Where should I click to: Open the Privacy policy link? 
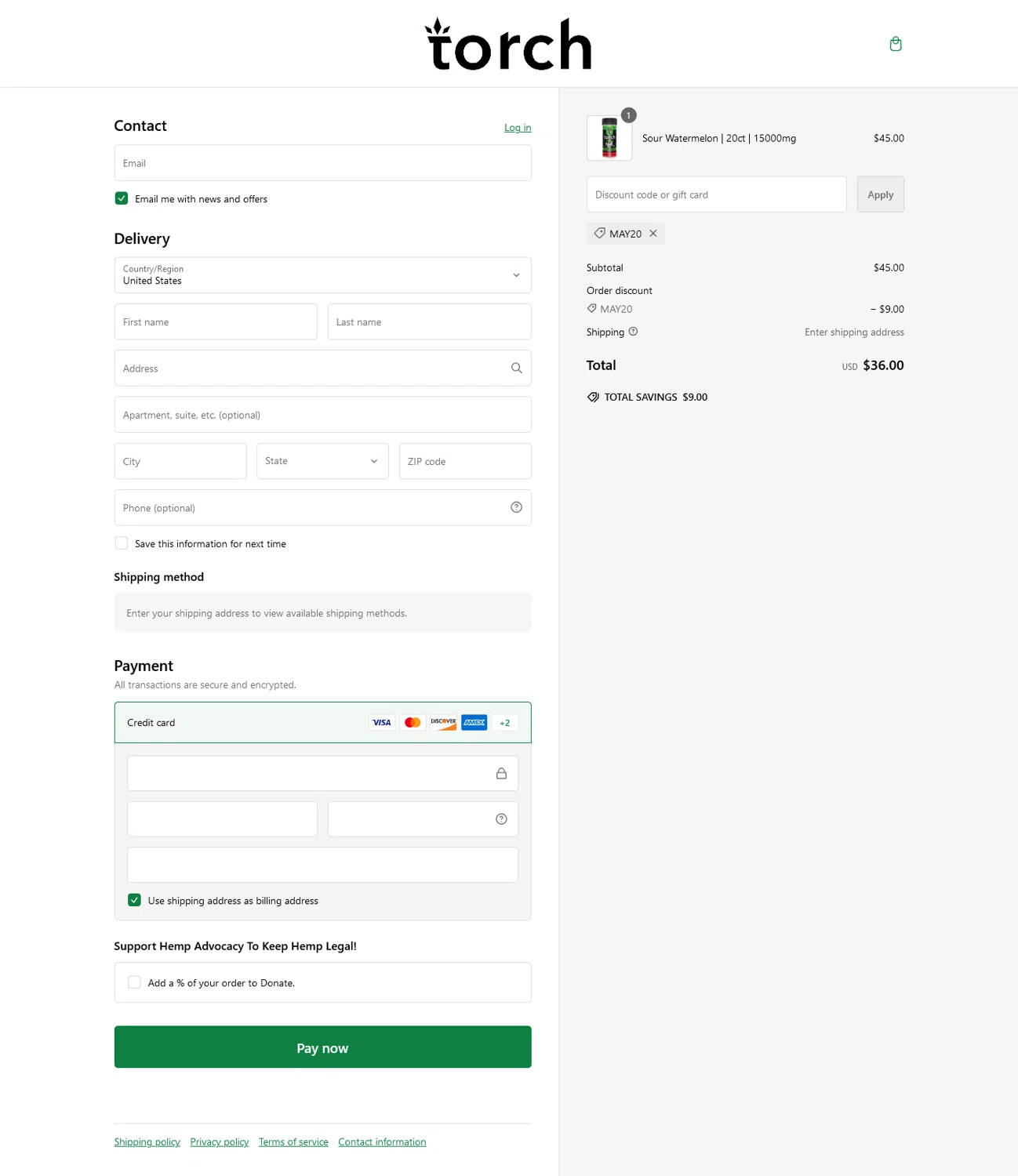coord(219,1142)
